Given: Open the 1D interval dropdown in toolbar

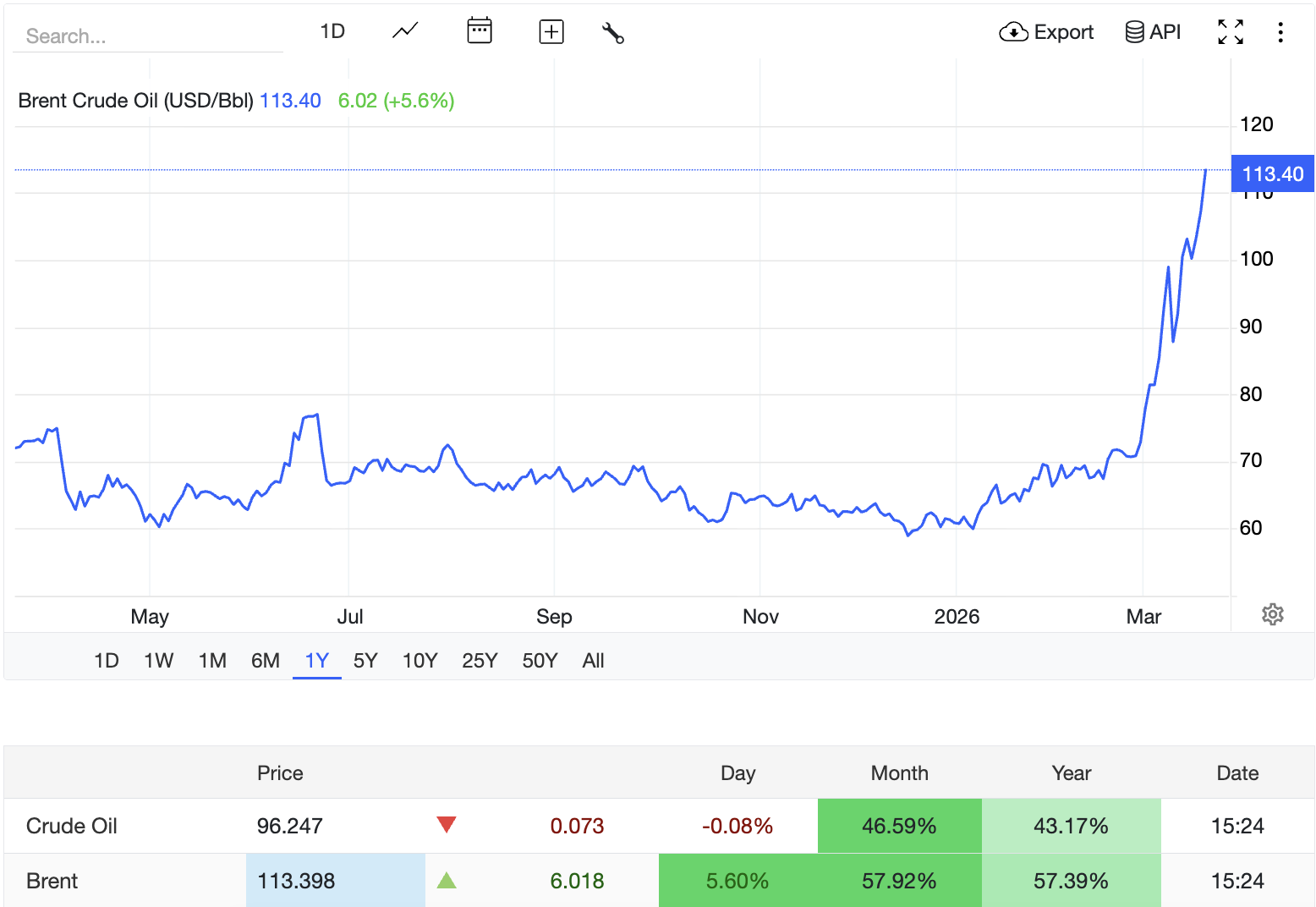Looking at the screenshot, I should pyautogui.click(x=332, y=31).
